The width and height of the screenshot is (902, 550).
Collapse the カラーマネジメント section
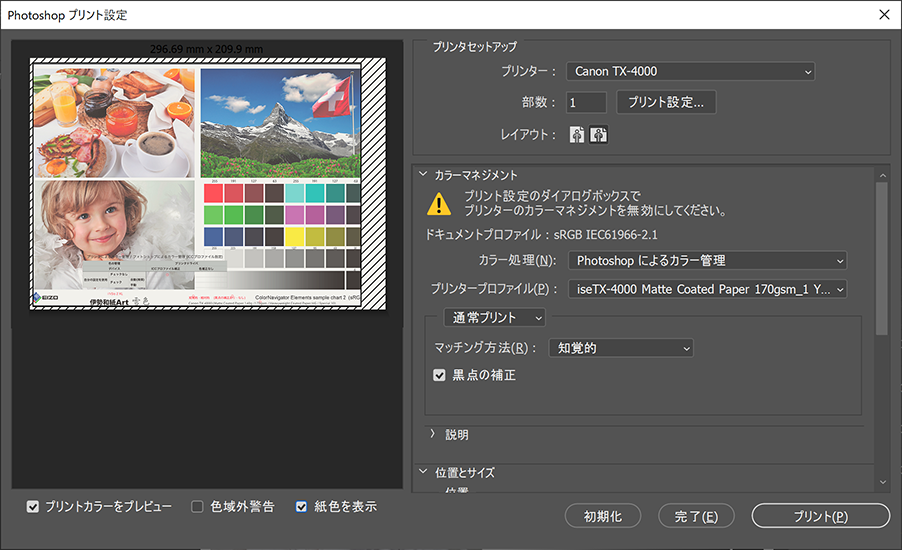pyautogui.click(x=423, y=174)
